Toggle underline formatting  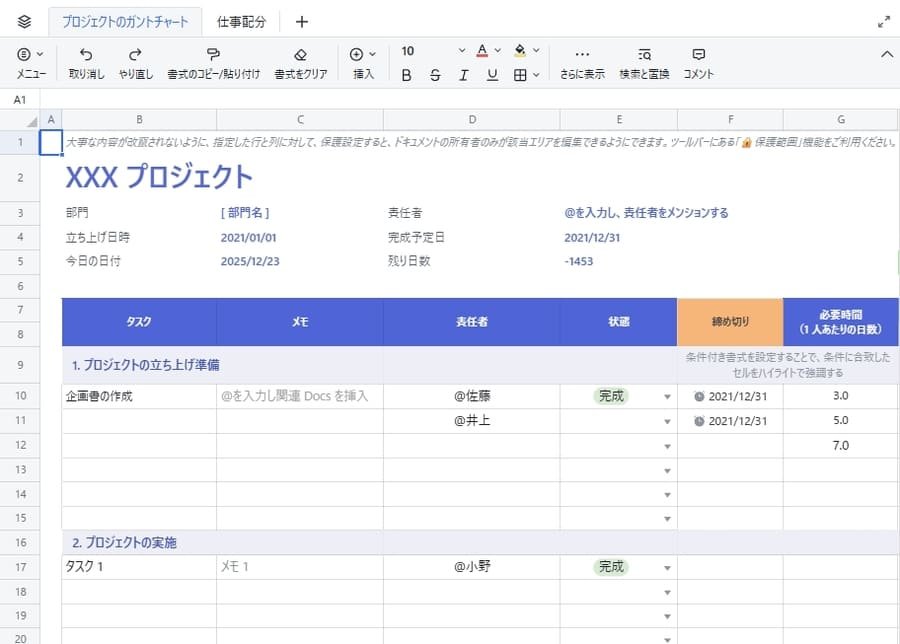(x=491, y=74)
